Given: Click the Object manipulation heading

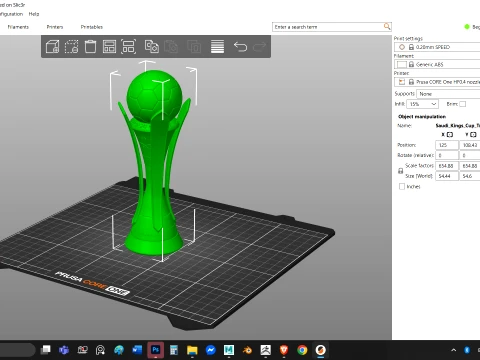Looking at the screenshot, I should click(x=422, y=116).
